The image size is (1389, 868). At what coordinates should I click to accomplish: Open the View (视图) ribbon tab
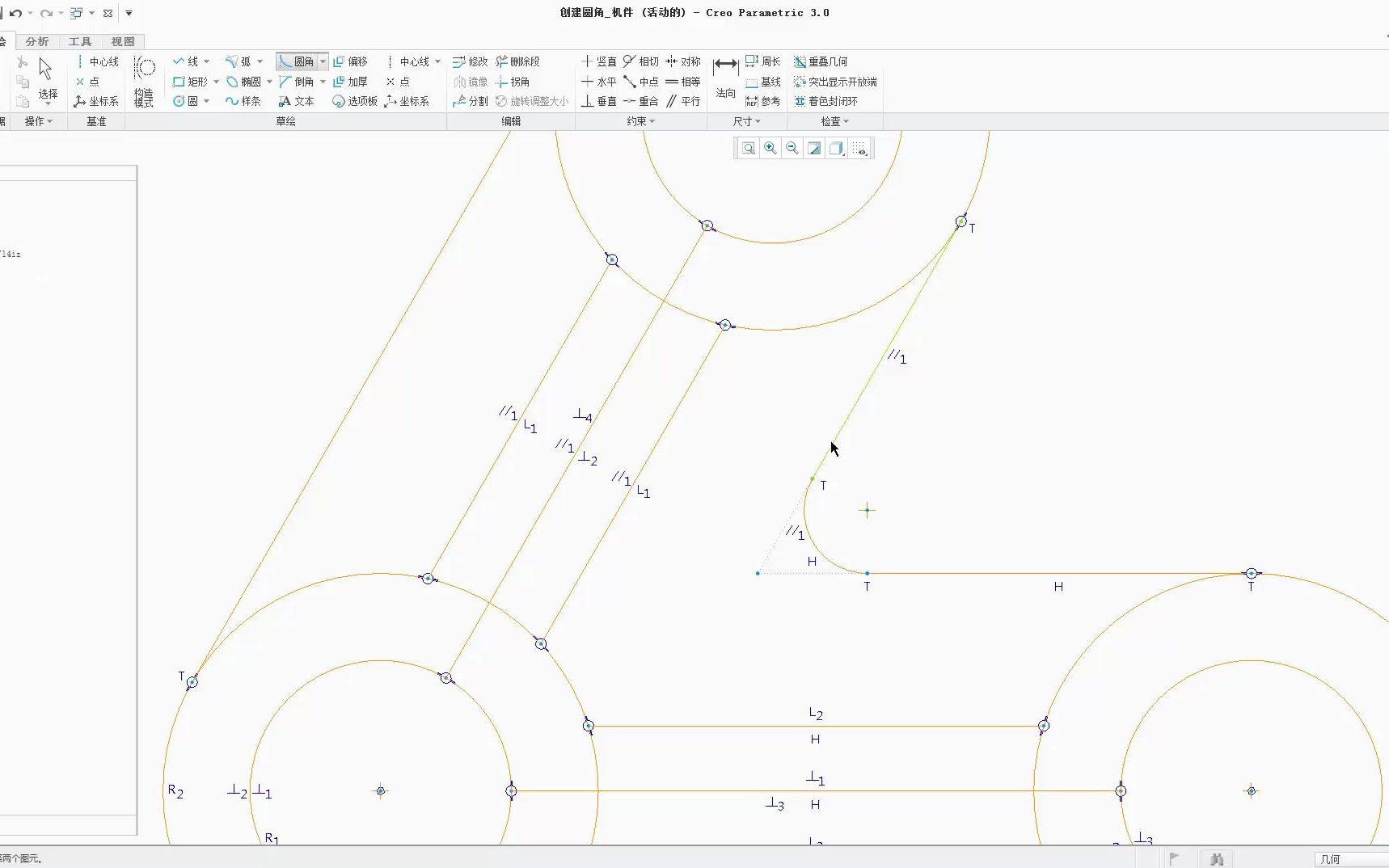coord(123,40)
